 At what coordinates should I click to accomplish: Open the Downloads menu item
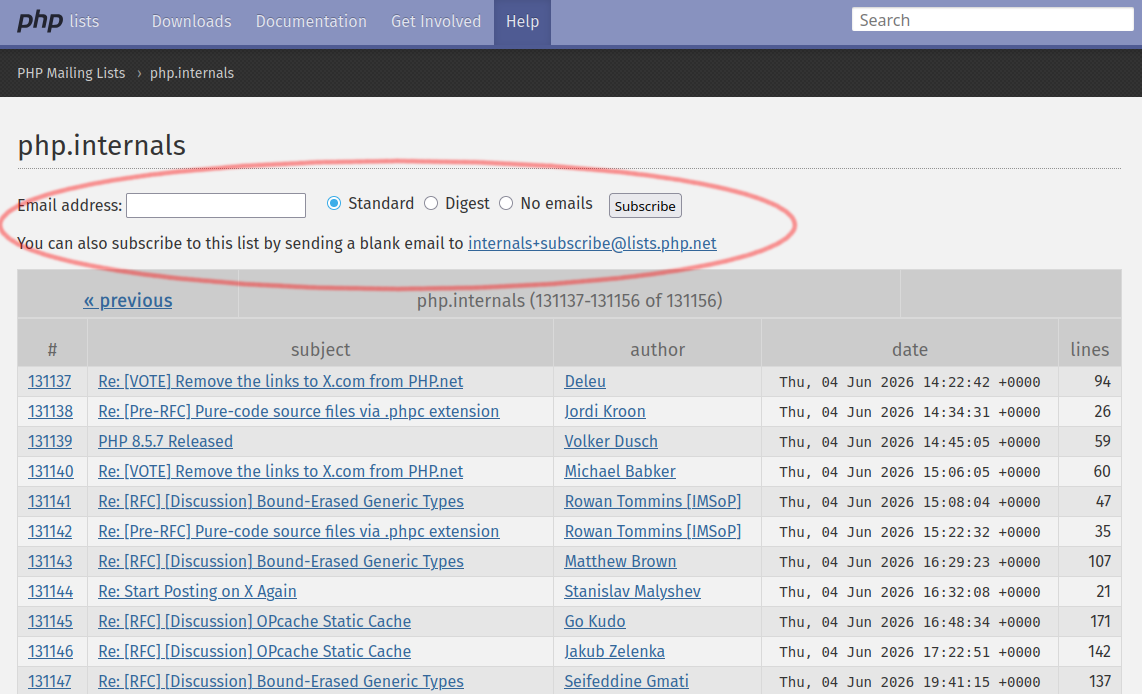tap(192, 22)
